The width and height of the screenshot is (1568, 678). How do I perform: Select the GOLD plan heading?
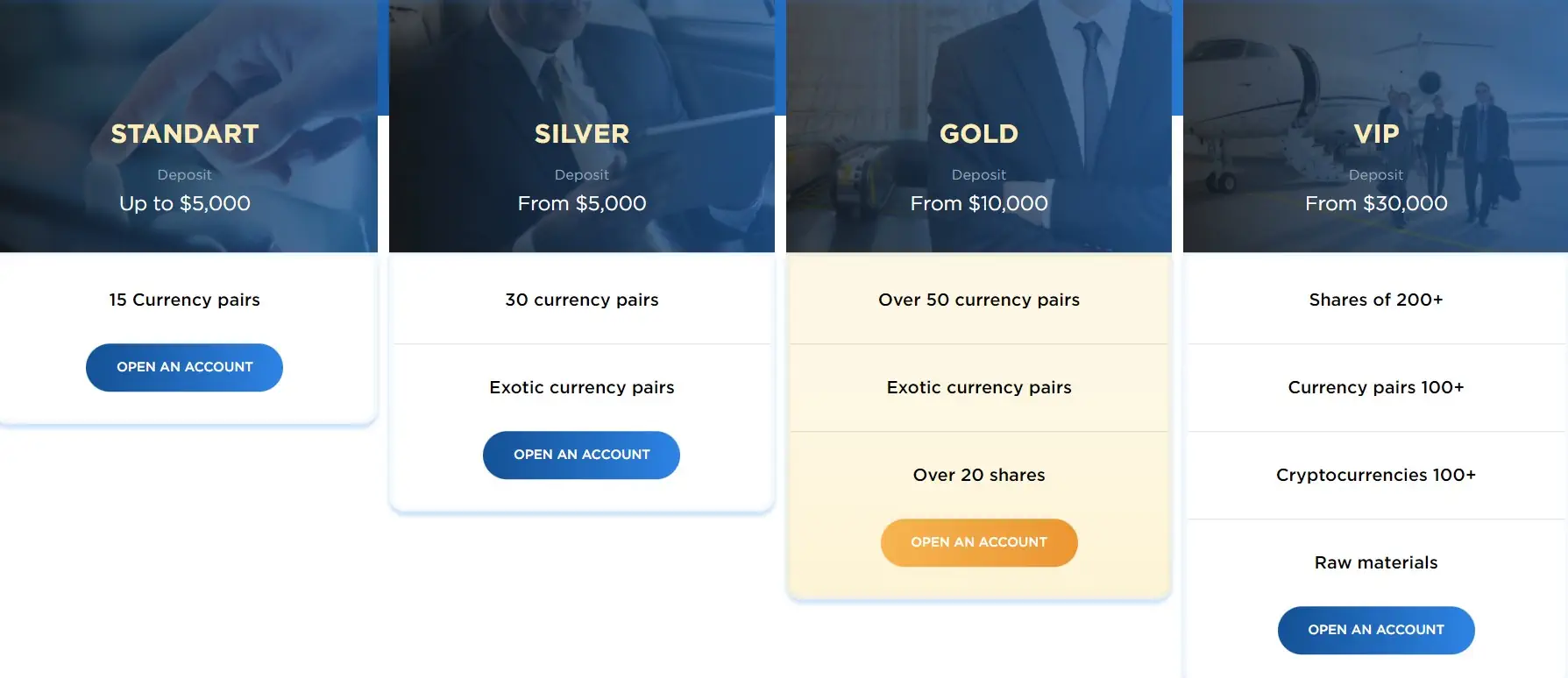(979, 134)
